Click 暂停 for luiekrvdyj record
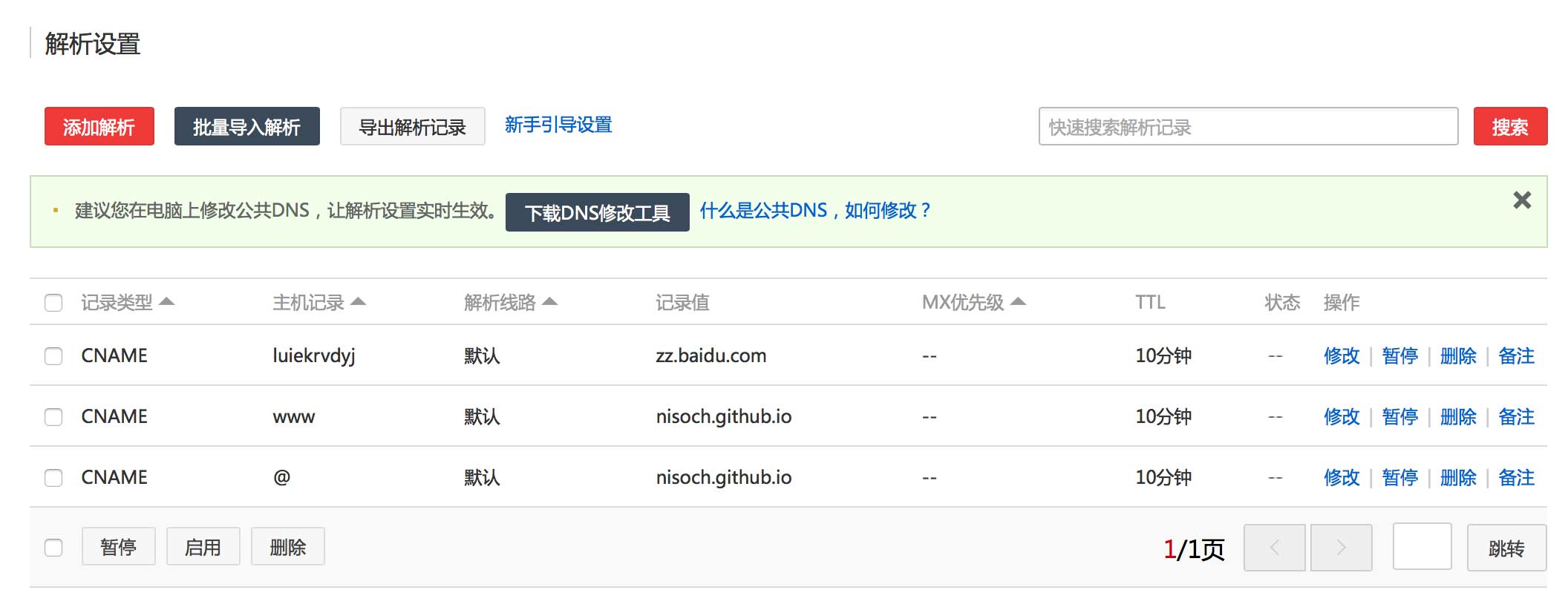 pos(1400,356)
